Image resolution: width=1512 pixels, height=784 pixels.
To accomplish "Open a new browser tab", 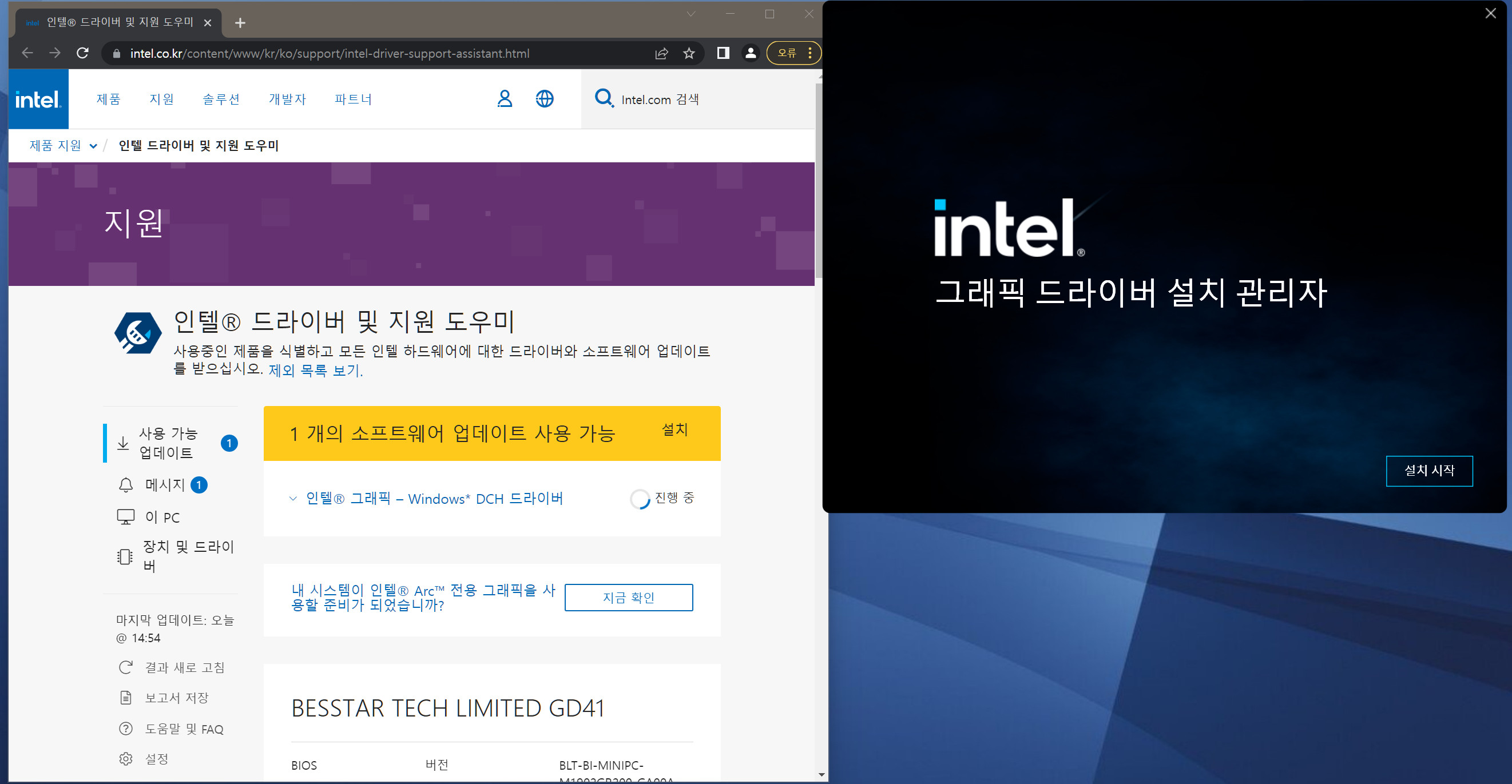I will (240, 23).
